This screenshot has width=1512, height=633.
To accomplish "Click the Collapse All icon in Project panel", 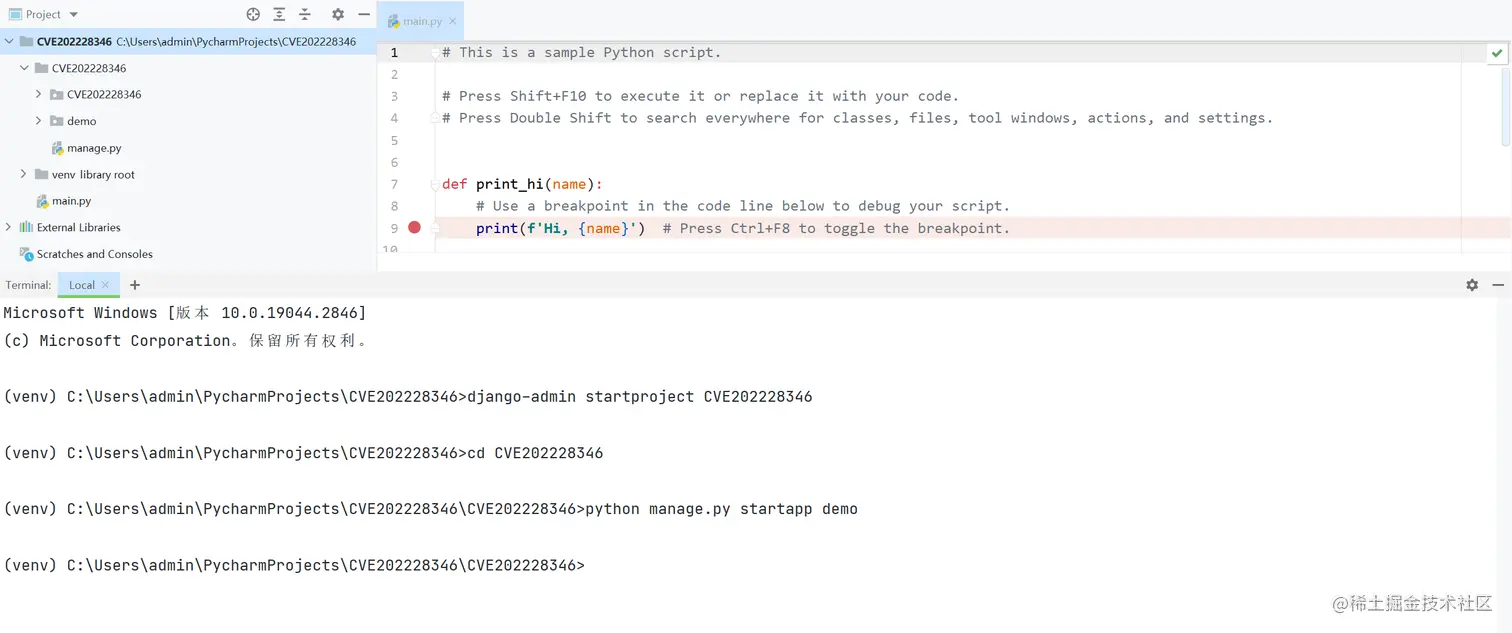I will tap(305, 14).
